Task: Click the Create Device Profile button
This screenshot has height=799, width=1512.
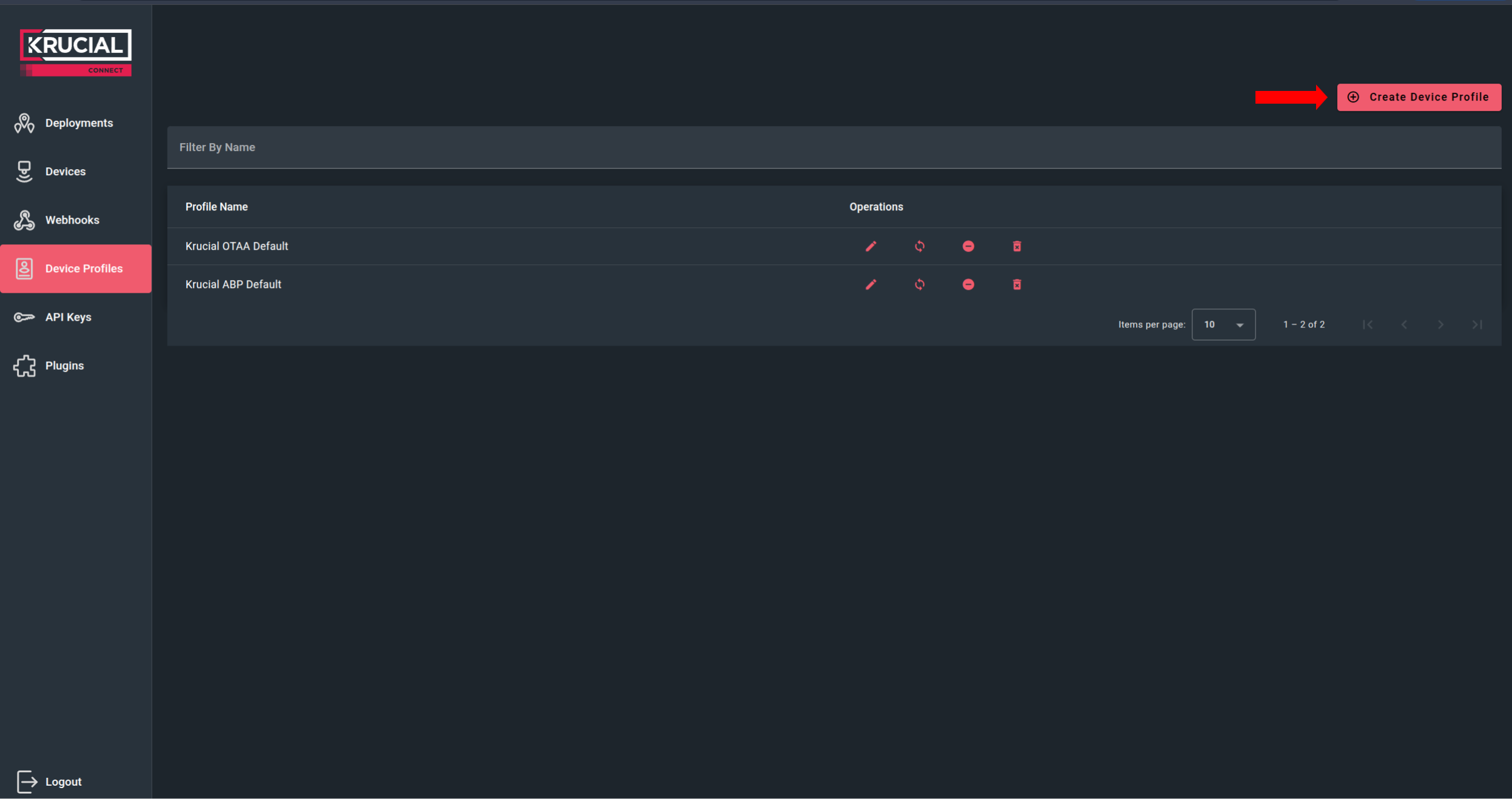Action: pos(1419,97)
